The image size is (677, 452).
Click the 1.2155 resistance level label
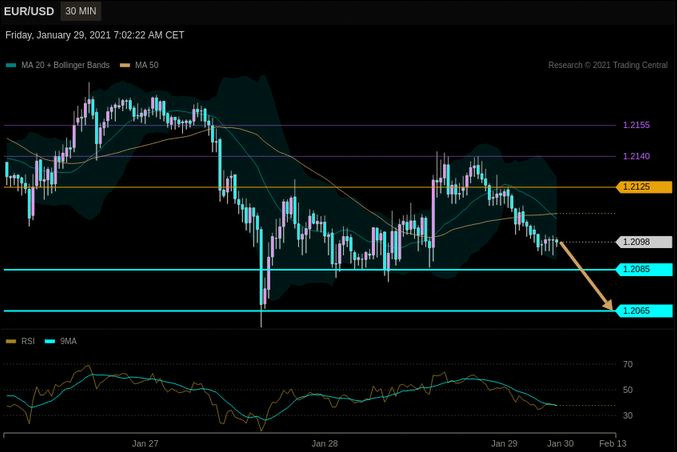(636, 125)
